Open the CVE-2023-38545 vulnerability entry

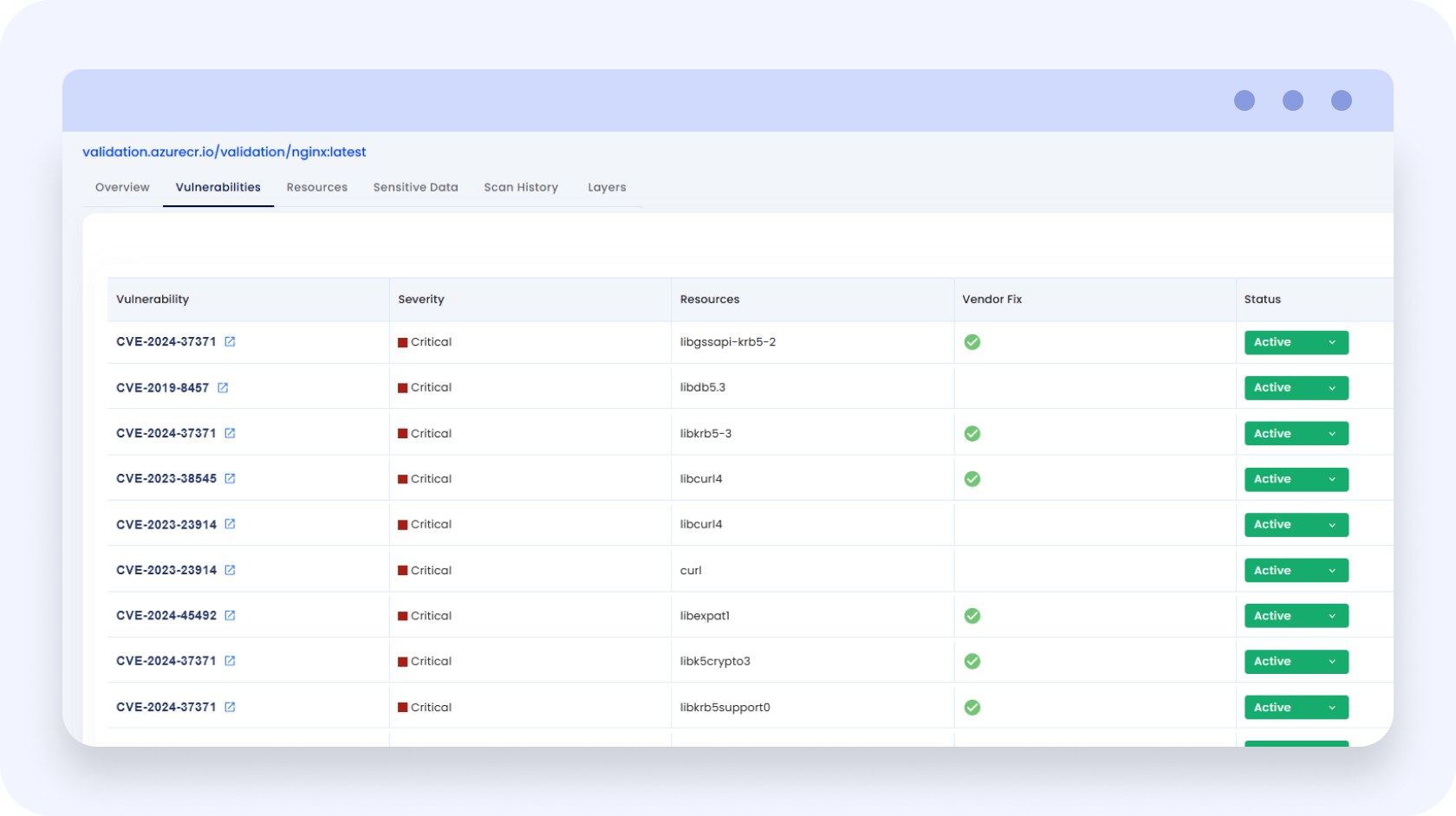[x=166, y=479]
